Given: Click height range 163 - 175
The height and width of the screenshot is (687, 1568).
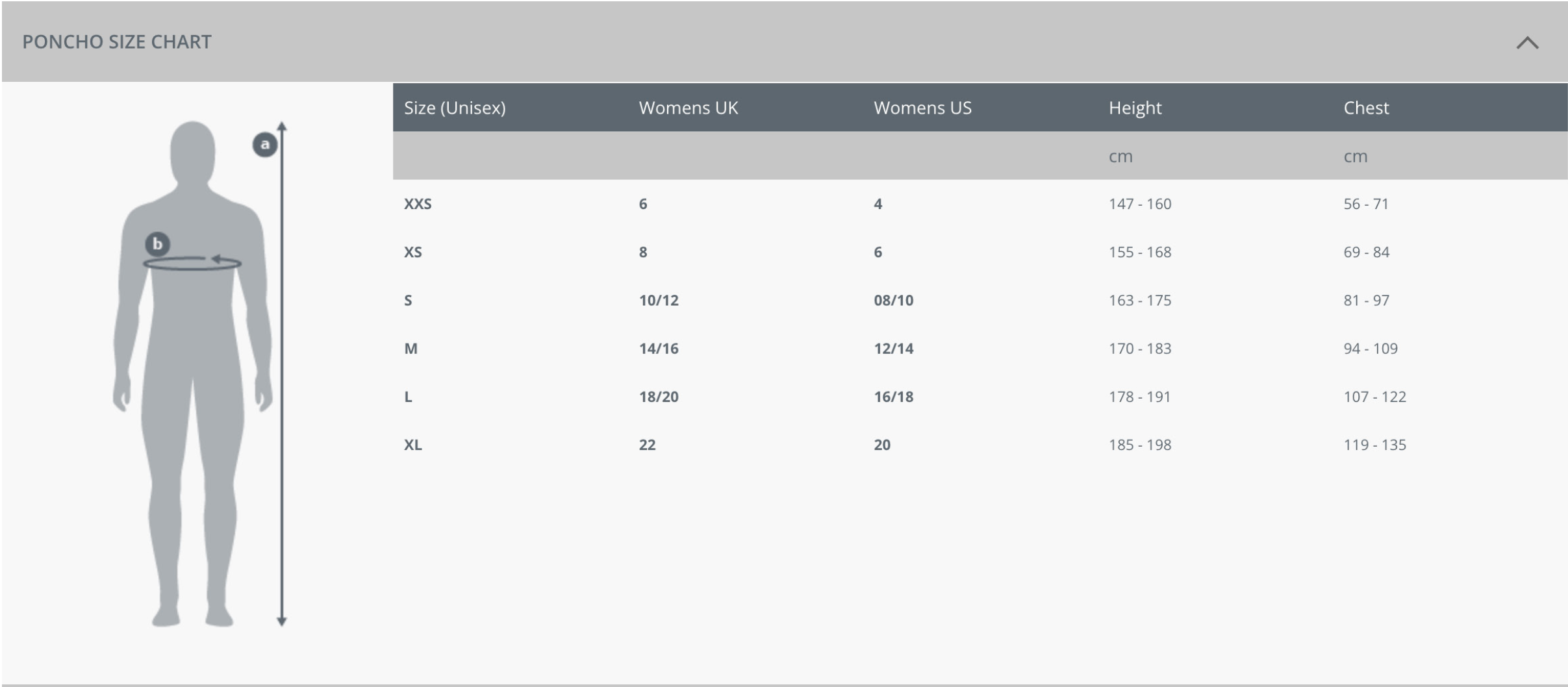Looking at the screenshot, I should [1140, 300].
